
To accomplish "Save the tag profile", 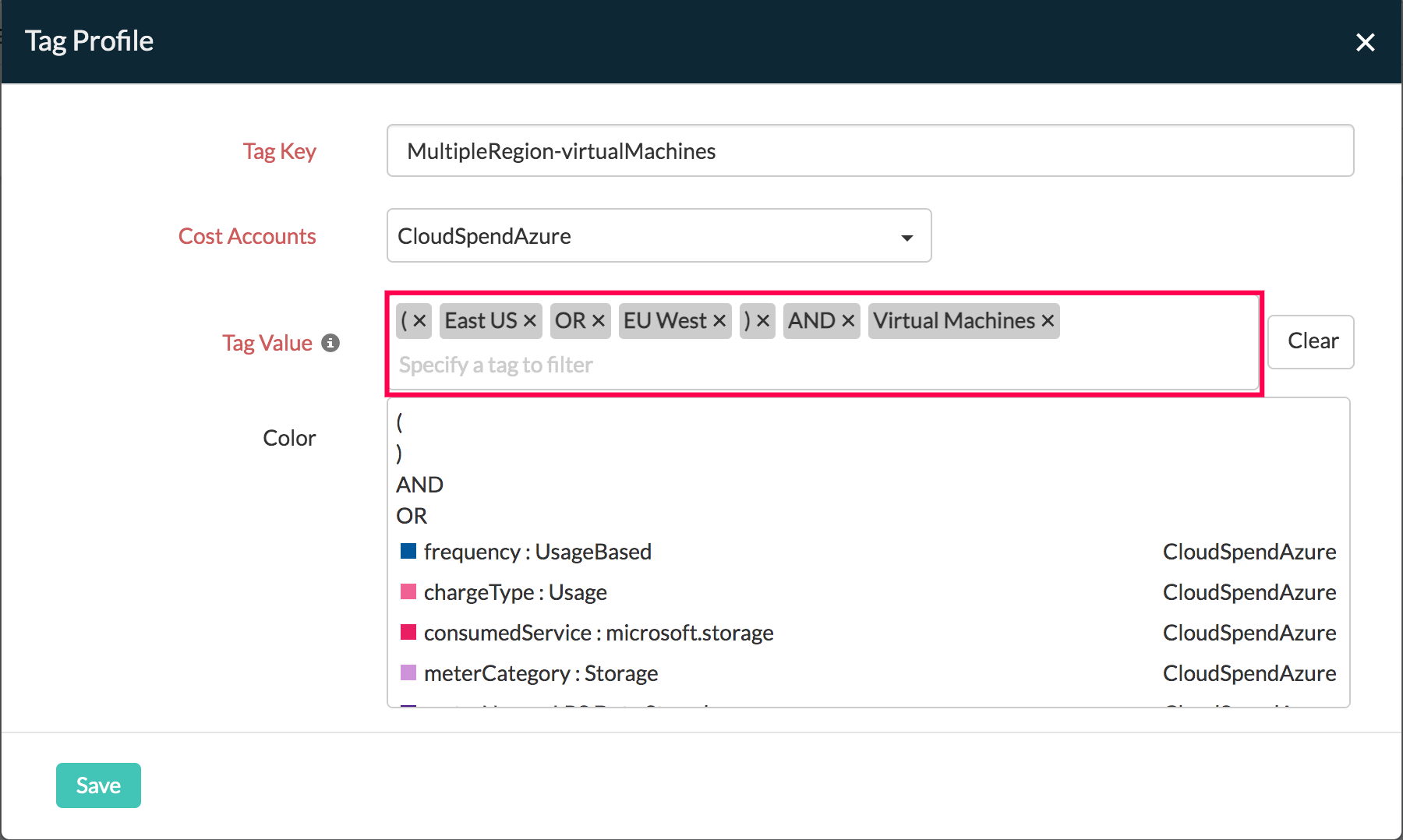I will click(98, 785).
